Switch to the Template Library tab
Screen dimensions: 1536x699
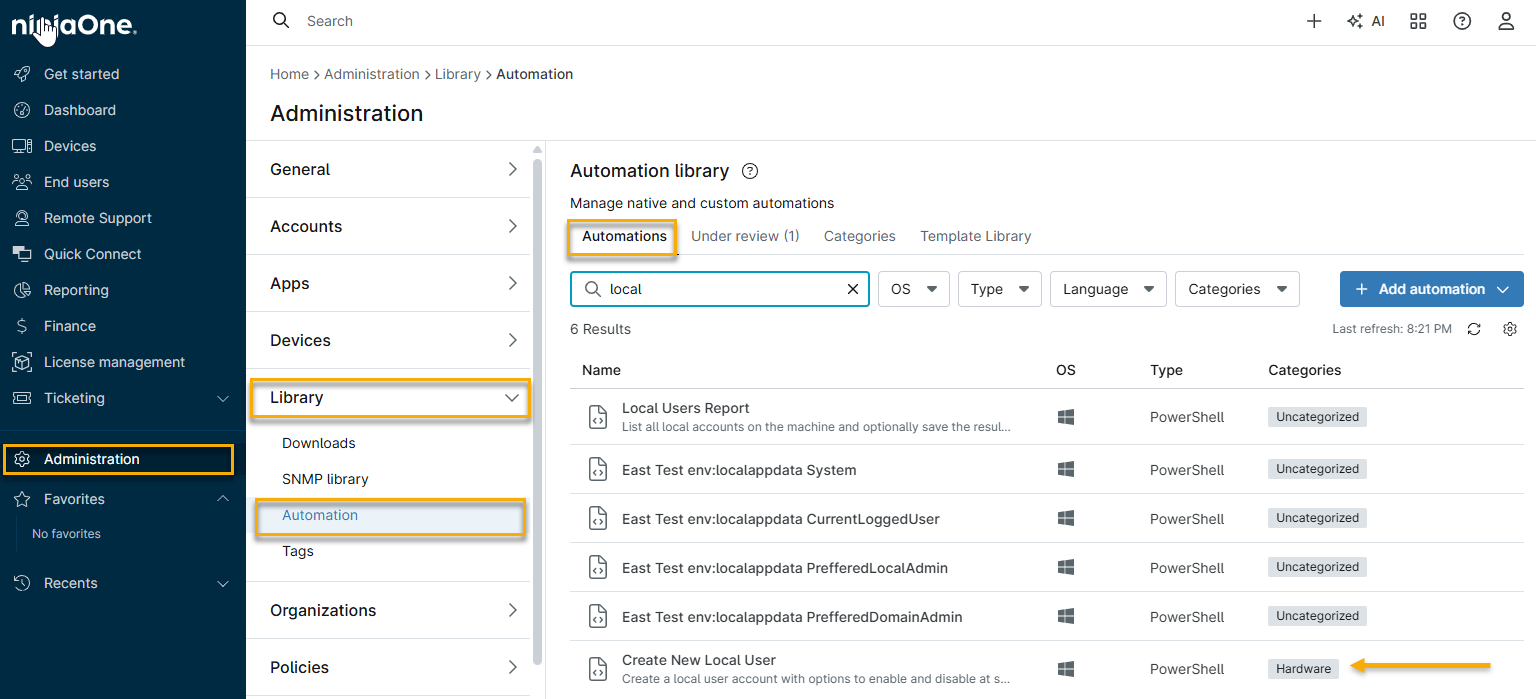975,236
